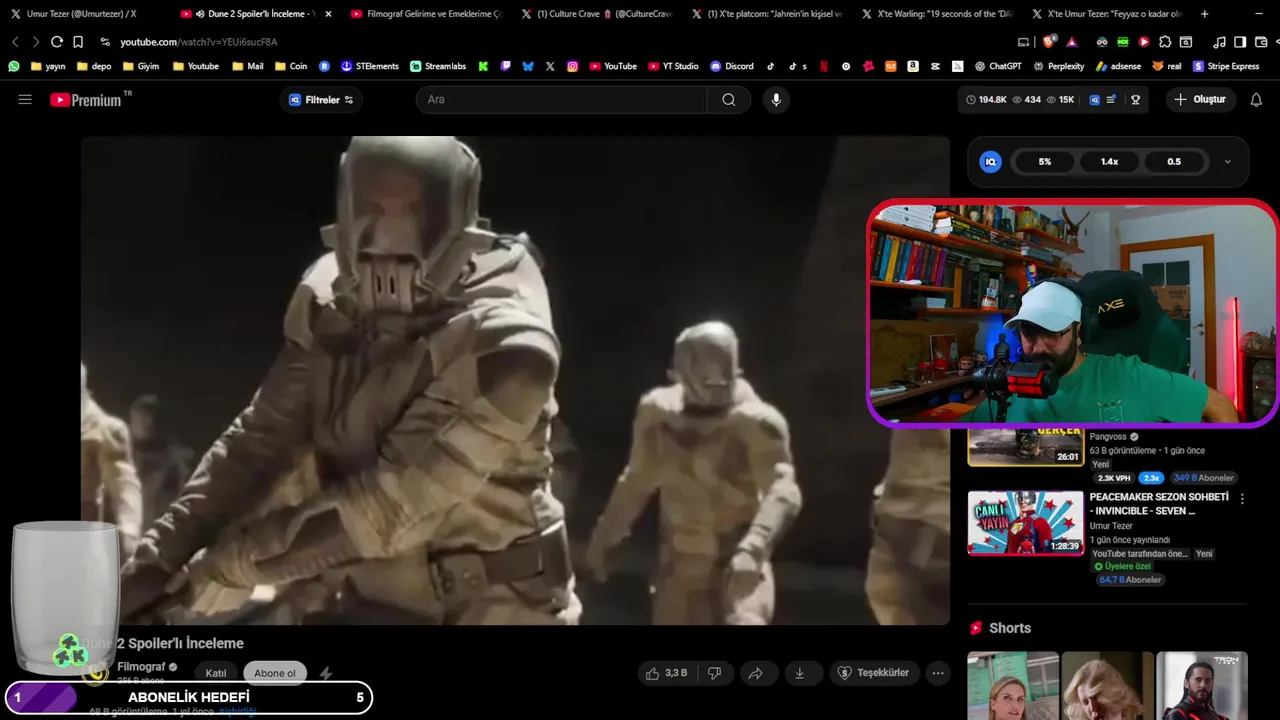Search with the magnifier button
Screen dimensions: 1280x720
coord(728,100)
